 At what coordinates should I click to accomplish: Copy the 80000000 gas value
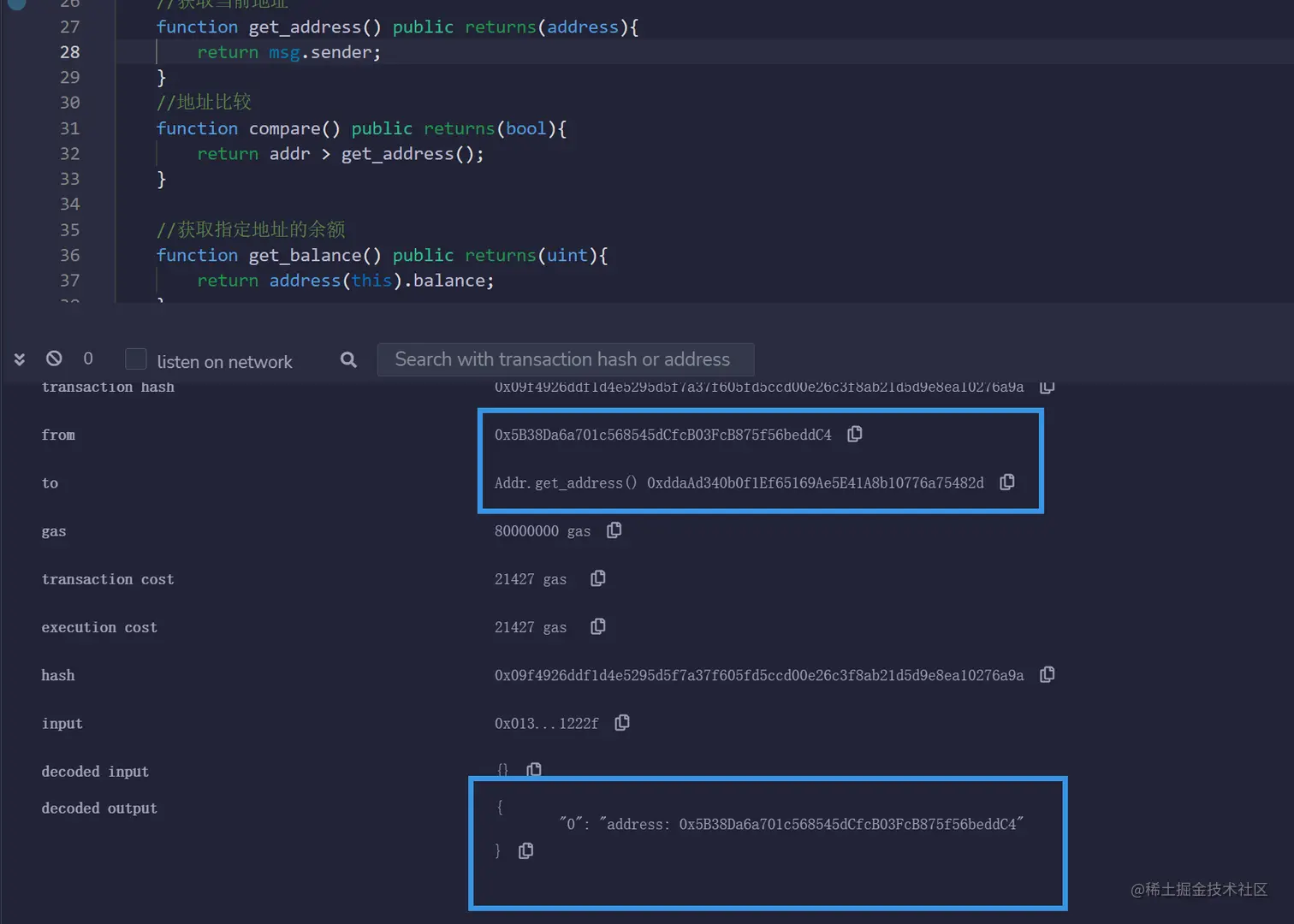(x=614, y=530)
